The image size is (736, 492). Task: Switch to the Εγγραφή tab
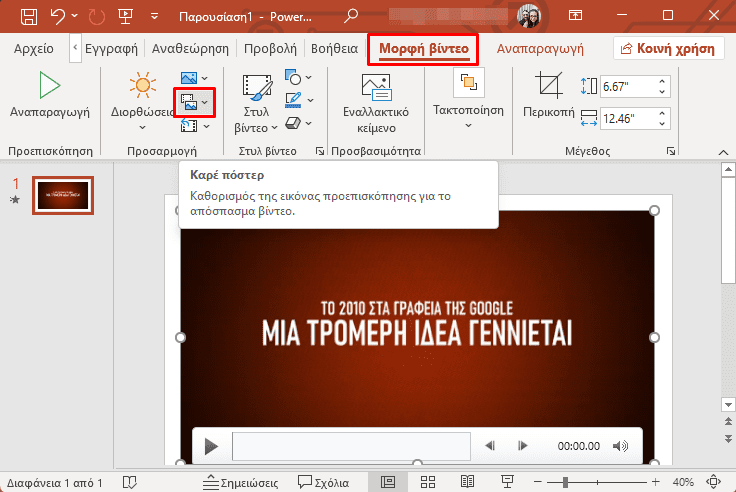tap(111, 48)
